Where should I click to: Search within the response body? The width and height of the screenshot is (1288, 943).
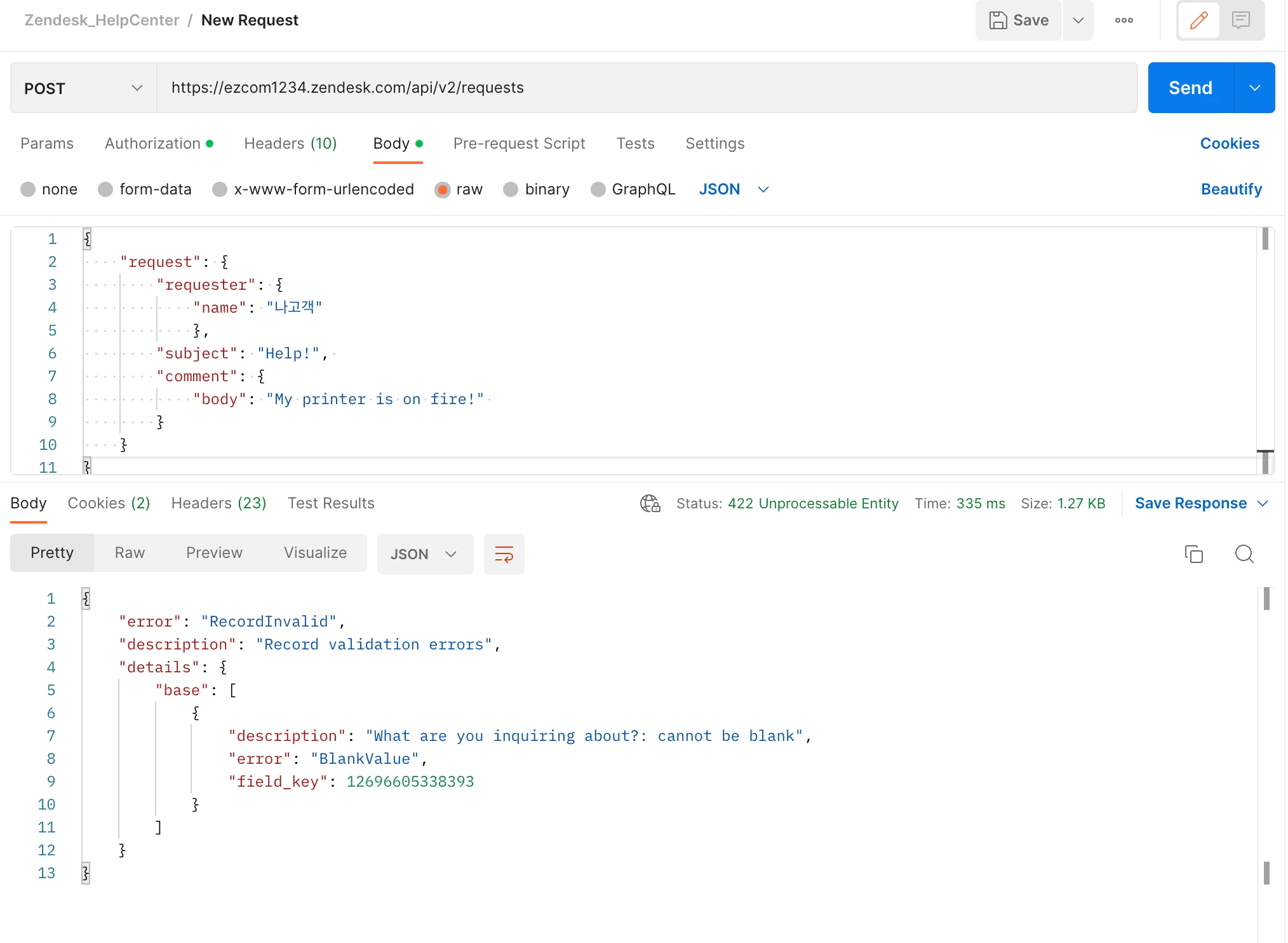pos(1244,554)
